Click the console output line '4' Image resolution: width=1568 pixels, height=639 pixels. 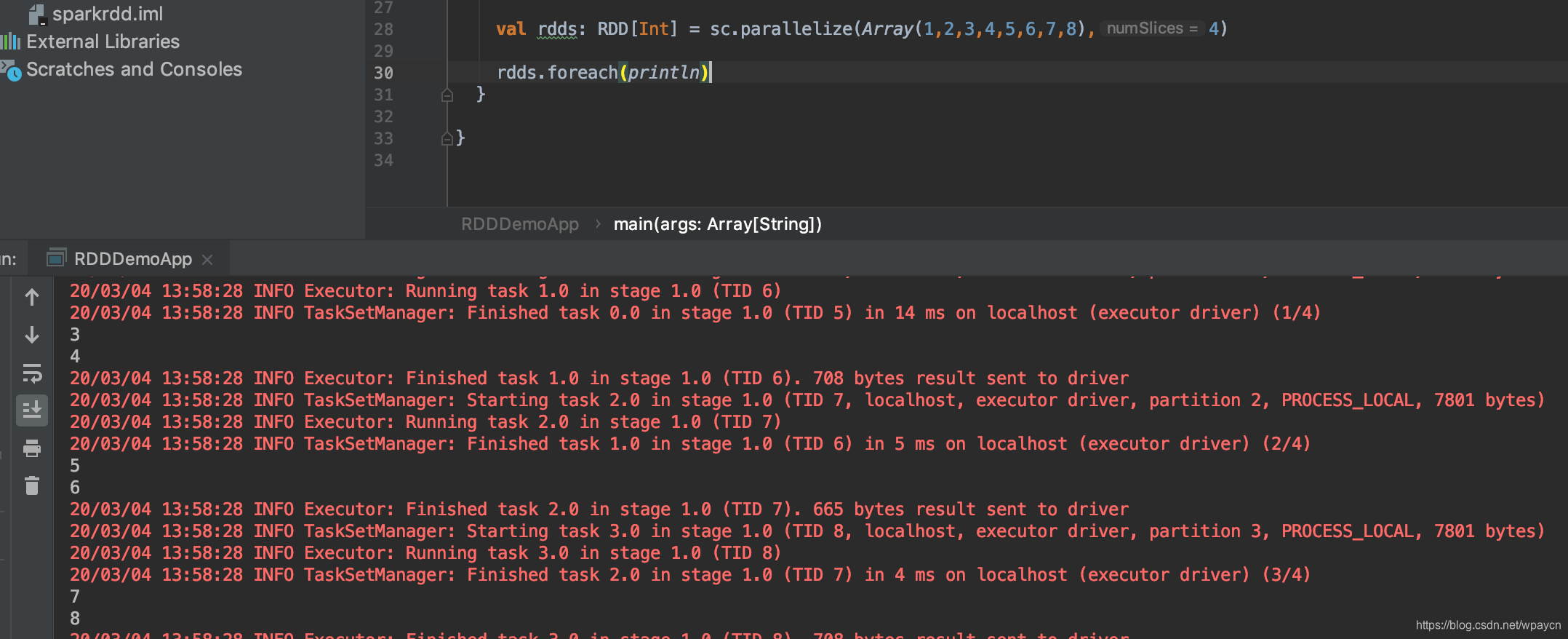click(x=75, y=357)
